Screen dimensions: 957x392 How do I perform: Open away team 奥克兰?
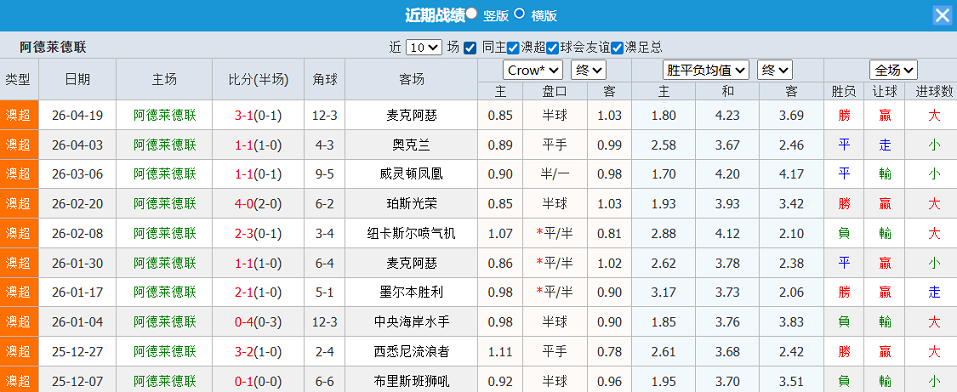[x=411, y=145]
